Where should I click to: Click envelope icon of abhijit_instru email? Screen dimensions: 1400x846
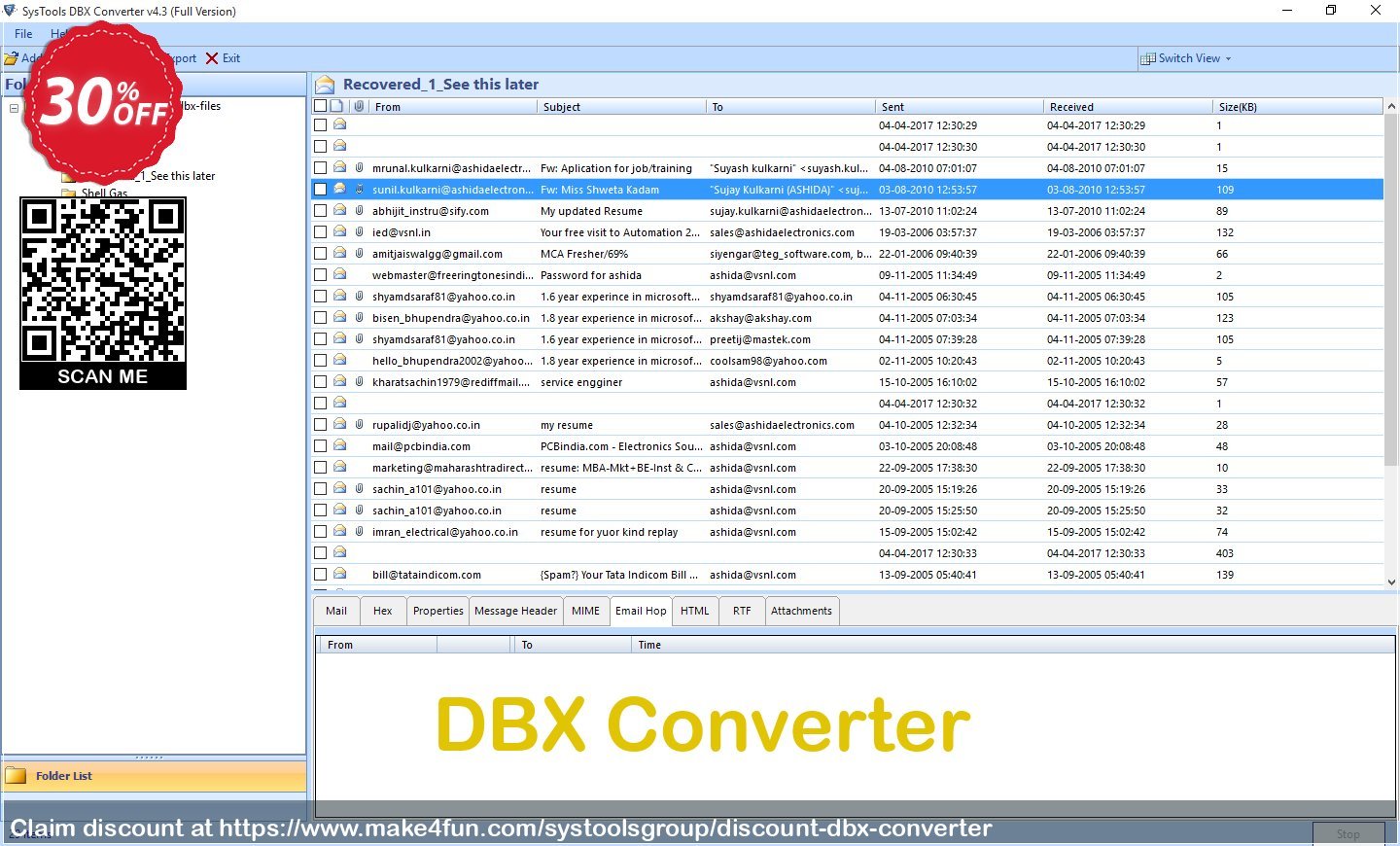tap(339, 210)
